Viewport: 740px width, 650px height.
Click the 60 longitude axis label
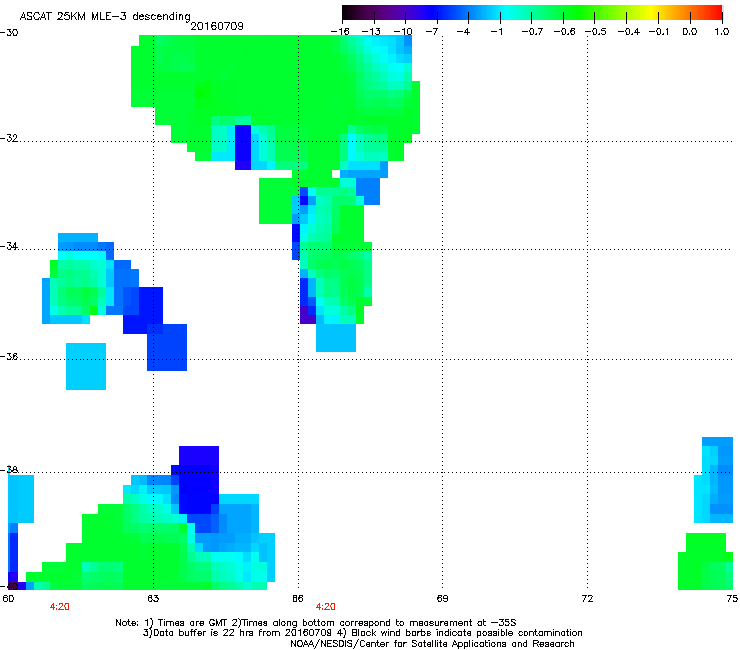coord(8,599)
